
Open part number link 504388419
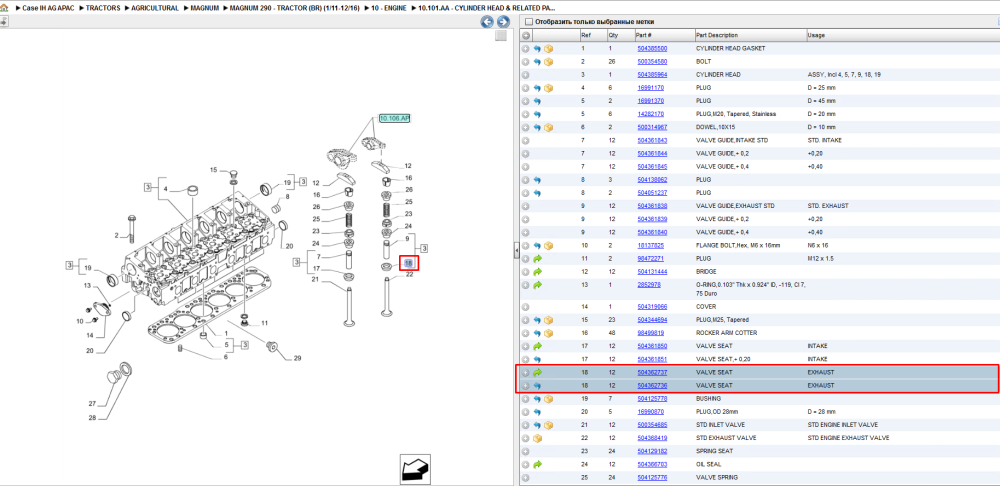tap(652, 438)
